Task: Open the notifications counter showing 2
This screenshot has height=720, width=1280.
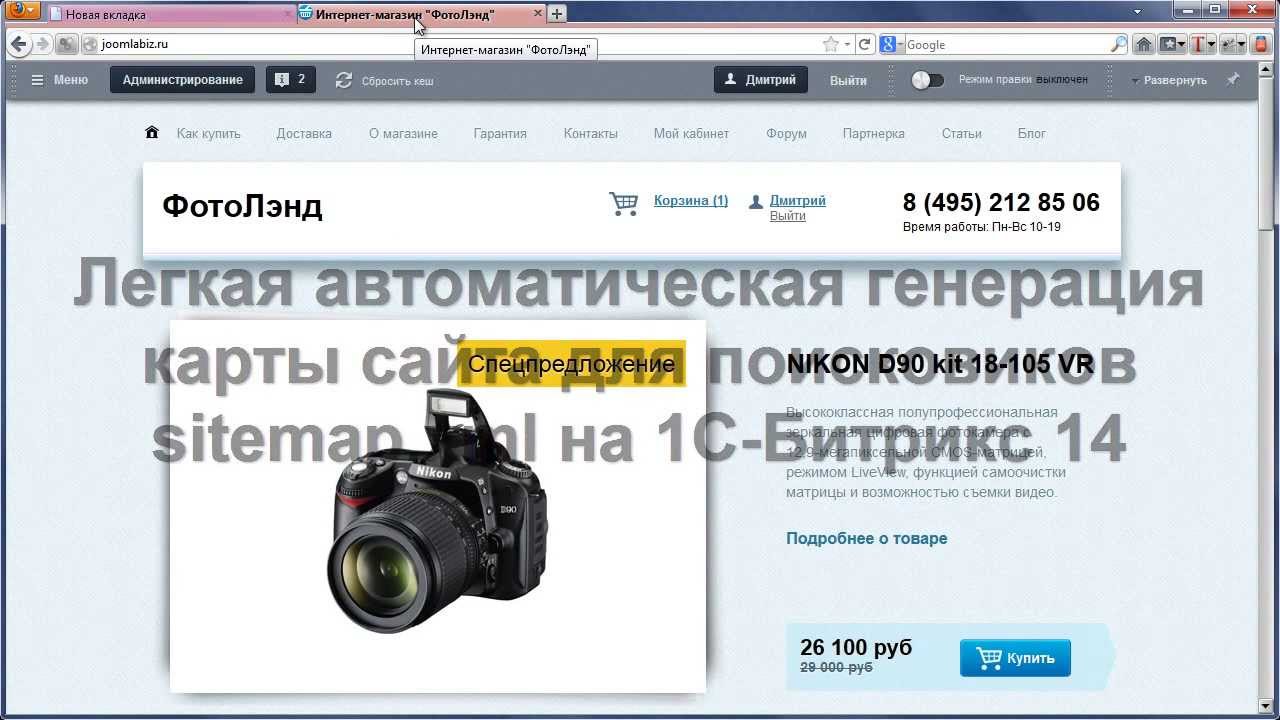Action: 291,80
